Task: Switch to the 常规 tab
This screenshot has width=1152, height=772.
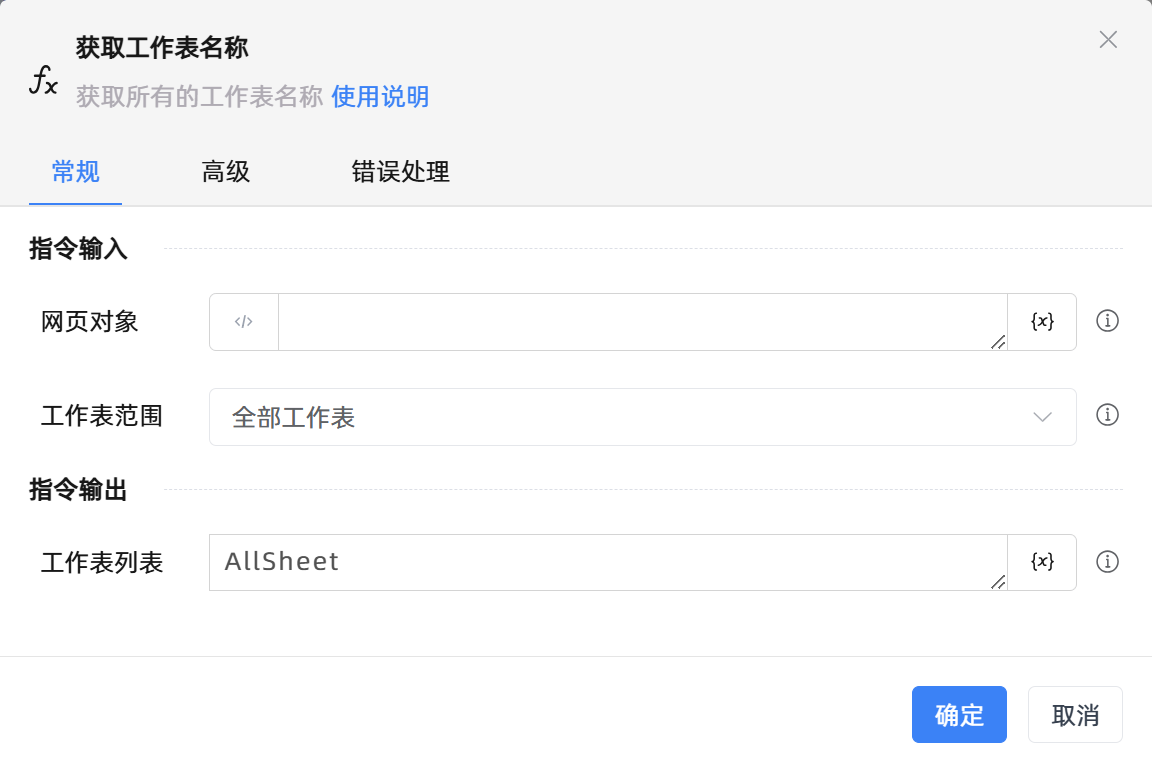Action: 76,172
